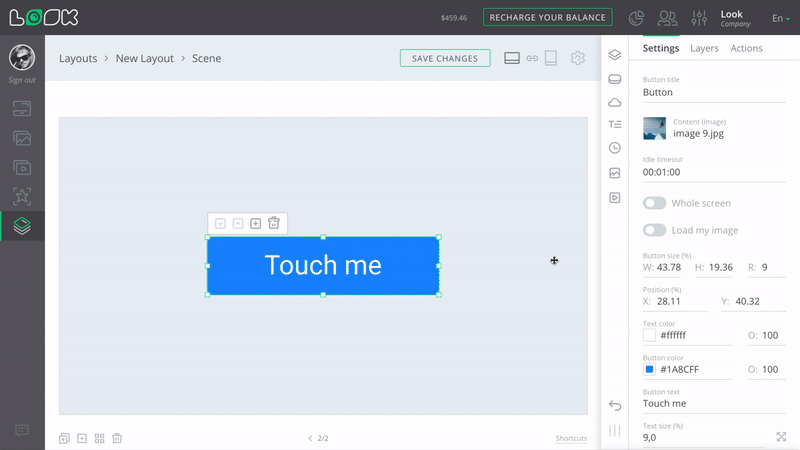Select the cloud icon in tool strip
800x450 pixels.
coord(615,102)
